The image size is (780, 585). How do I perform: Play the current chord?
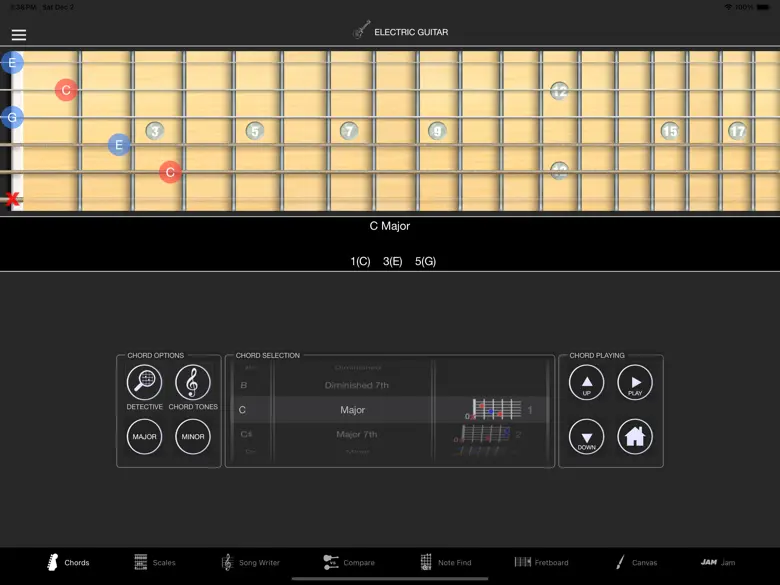point(635,382)
